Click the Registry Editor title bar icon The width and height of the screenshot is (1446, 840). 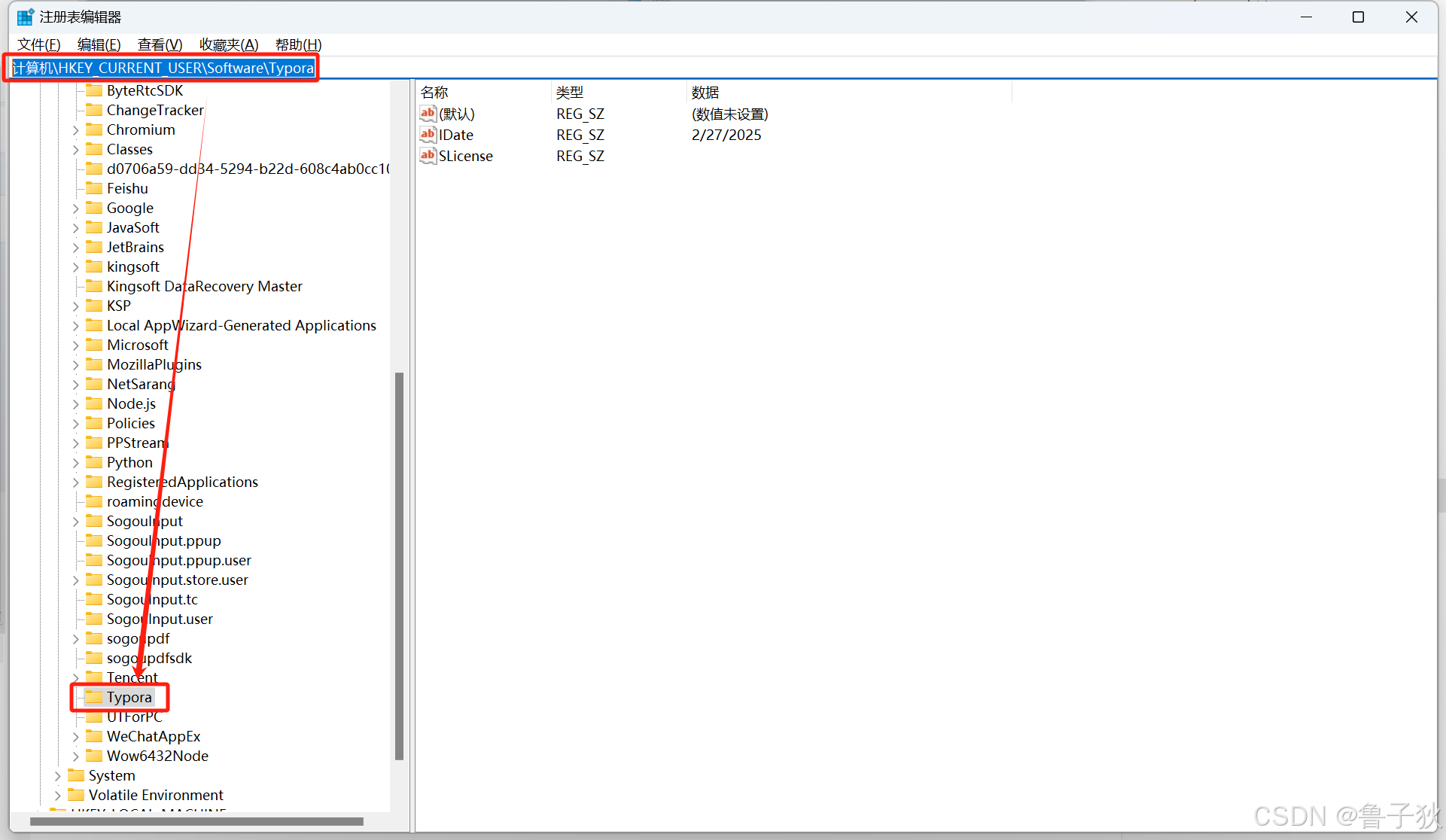[25, 17]
